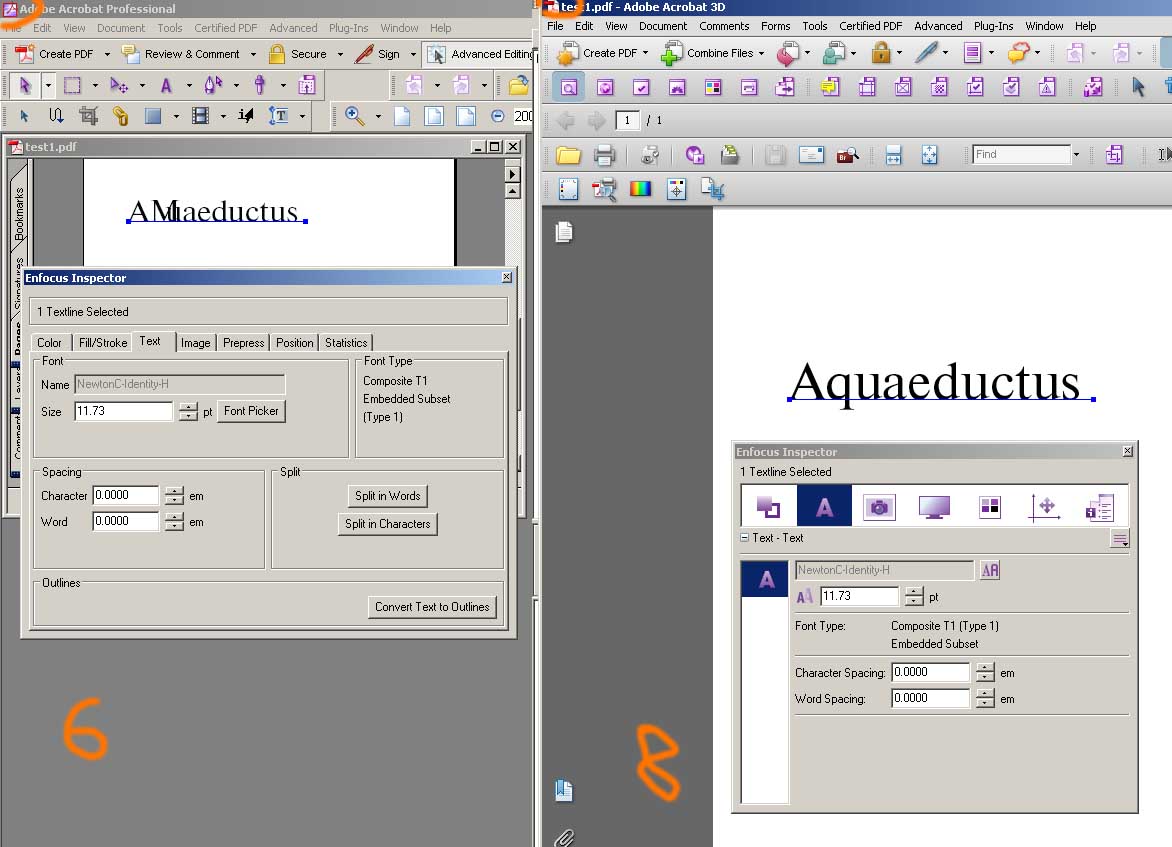
Task: Click the selection arrow at right of PitStop toolbar
Action: click(x=1138, y=87)
